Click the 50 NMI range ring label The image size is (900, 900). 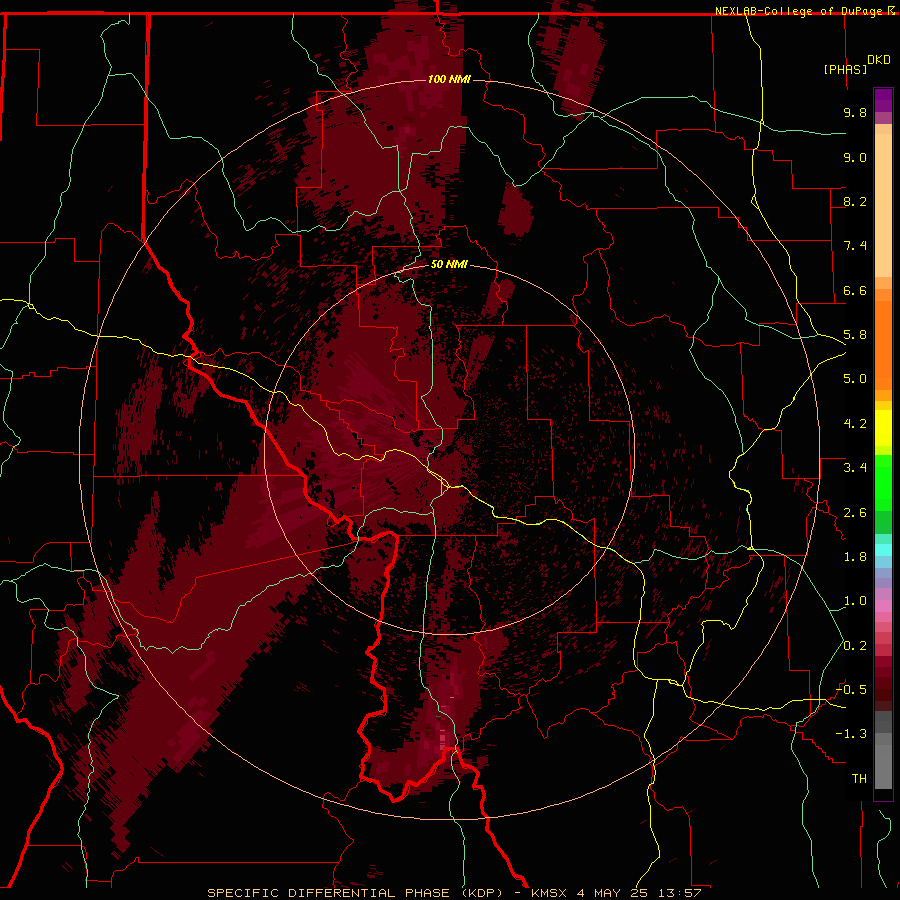coord(449,265)
